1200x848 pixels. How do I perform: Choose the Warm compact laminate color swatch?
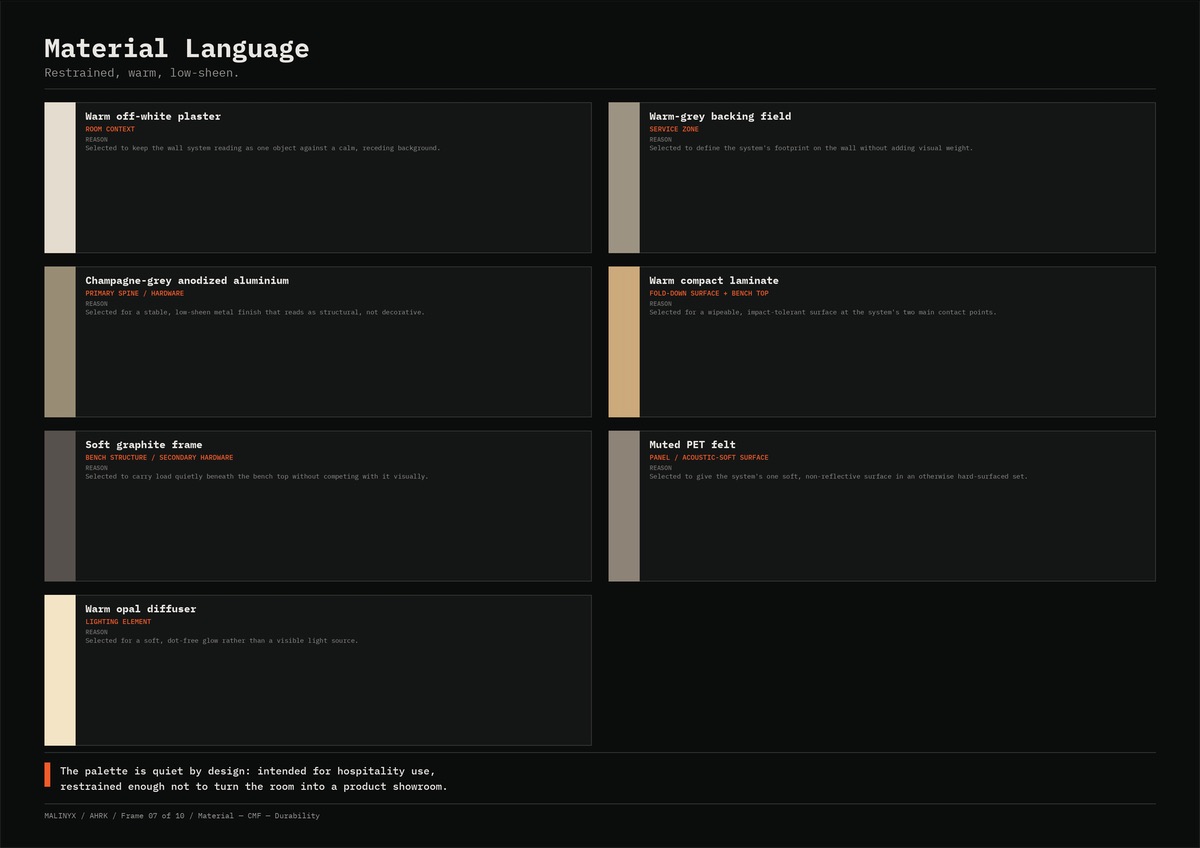click(x=624, y=342)
